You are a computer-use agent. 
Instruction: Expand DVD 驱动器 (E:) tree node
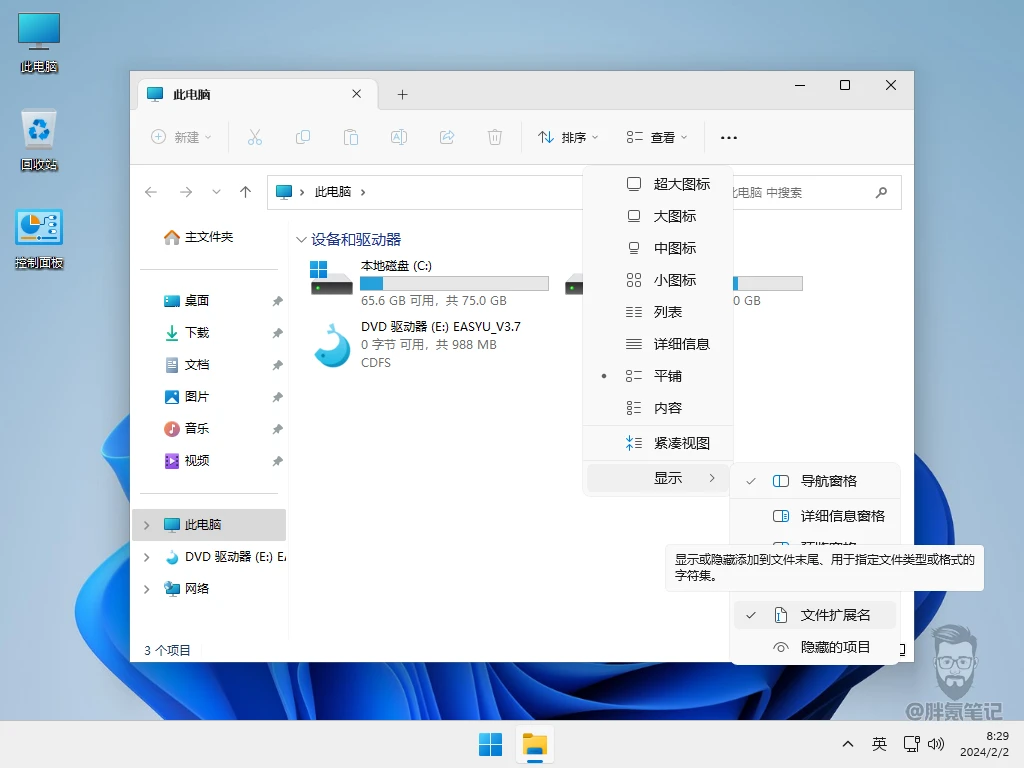(x=146, y=557)
